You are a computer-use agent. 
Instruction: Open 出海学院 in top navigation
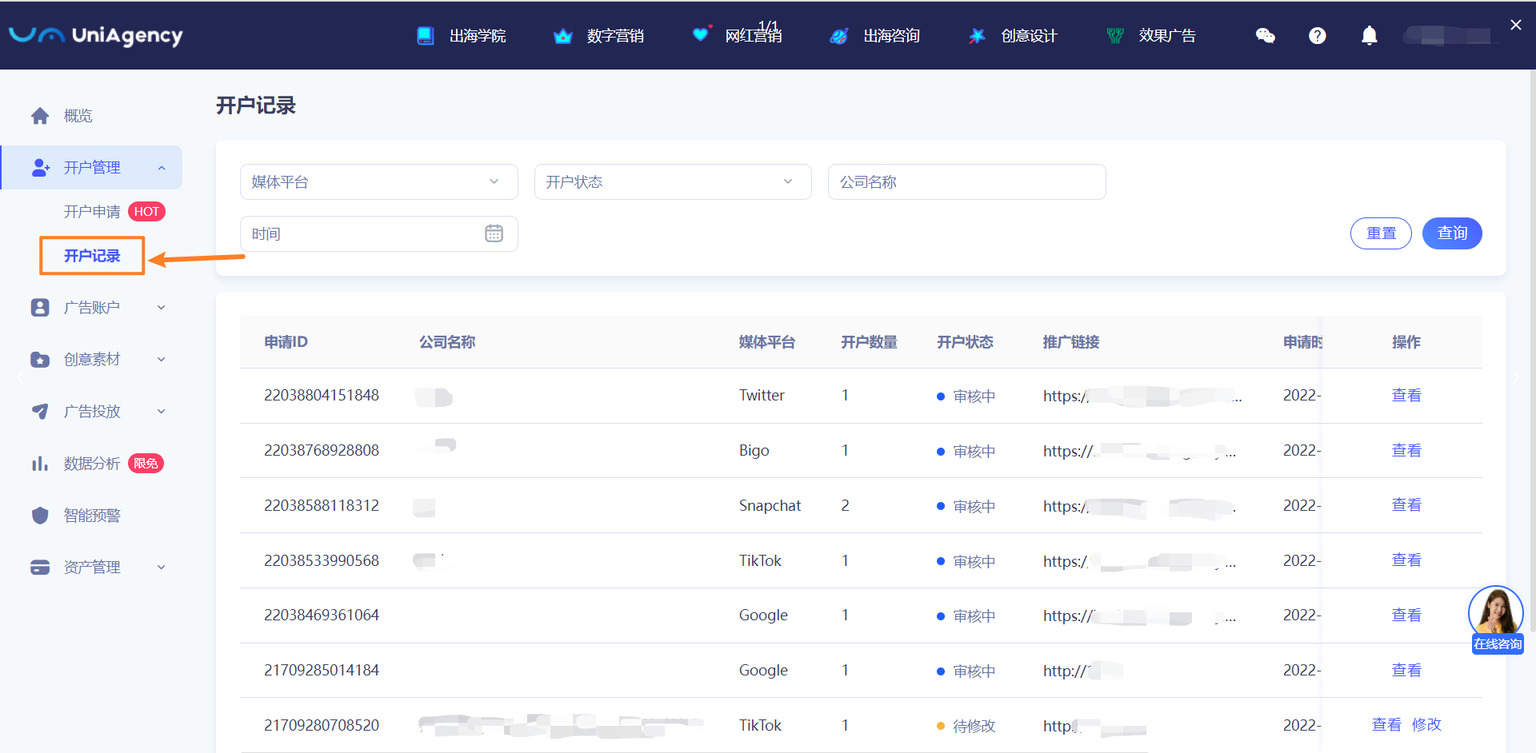click(462, 36)
